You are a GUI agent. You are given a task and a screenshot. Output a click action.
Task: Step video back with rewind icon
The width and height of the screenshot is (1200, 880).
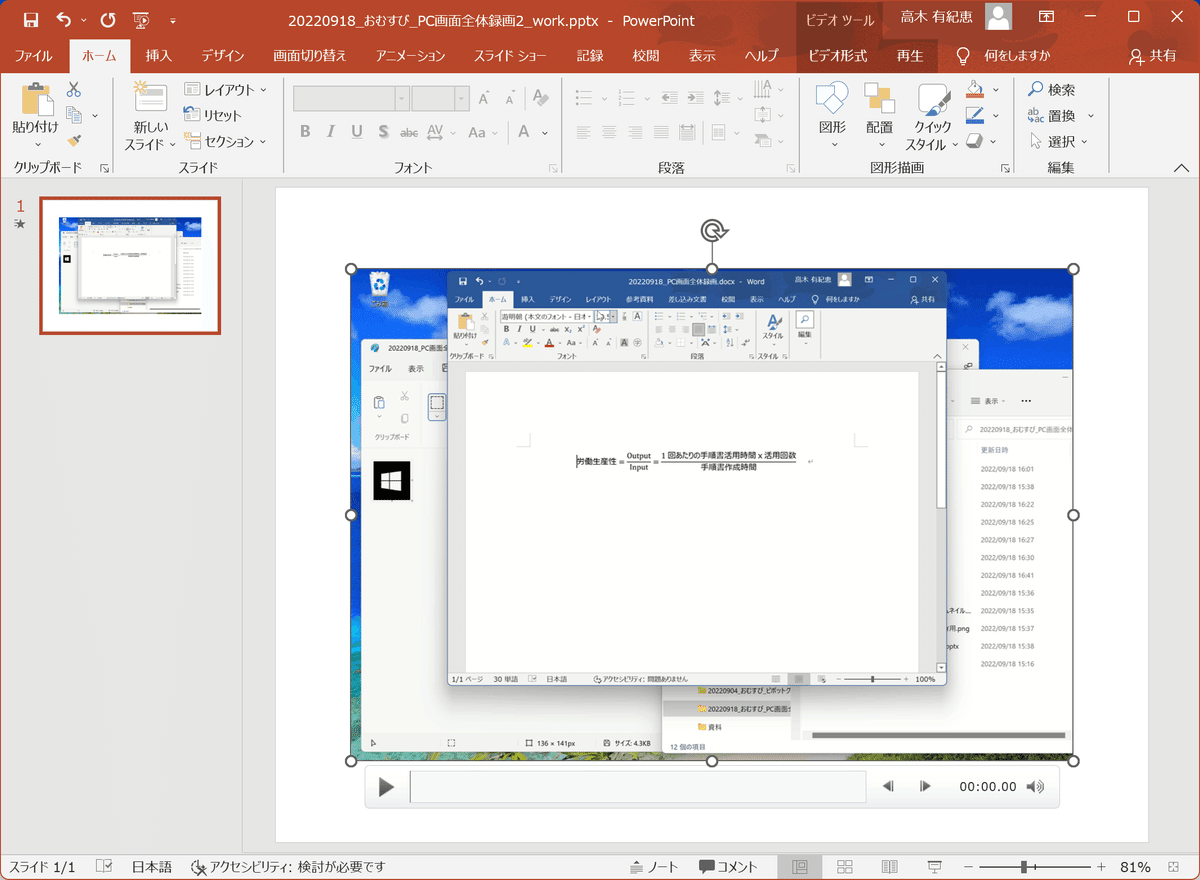[888, 787]
